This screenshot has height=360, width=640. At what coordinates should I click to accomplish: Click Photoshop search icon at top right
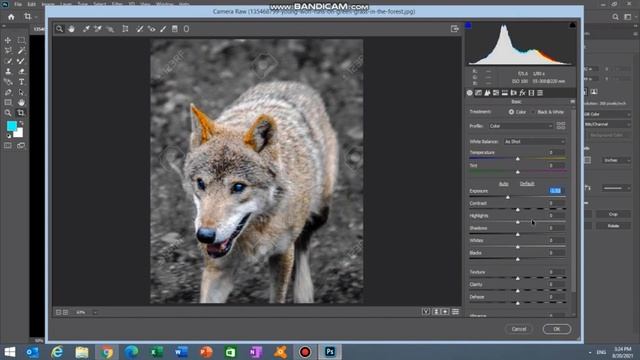(x=616, y=17)
